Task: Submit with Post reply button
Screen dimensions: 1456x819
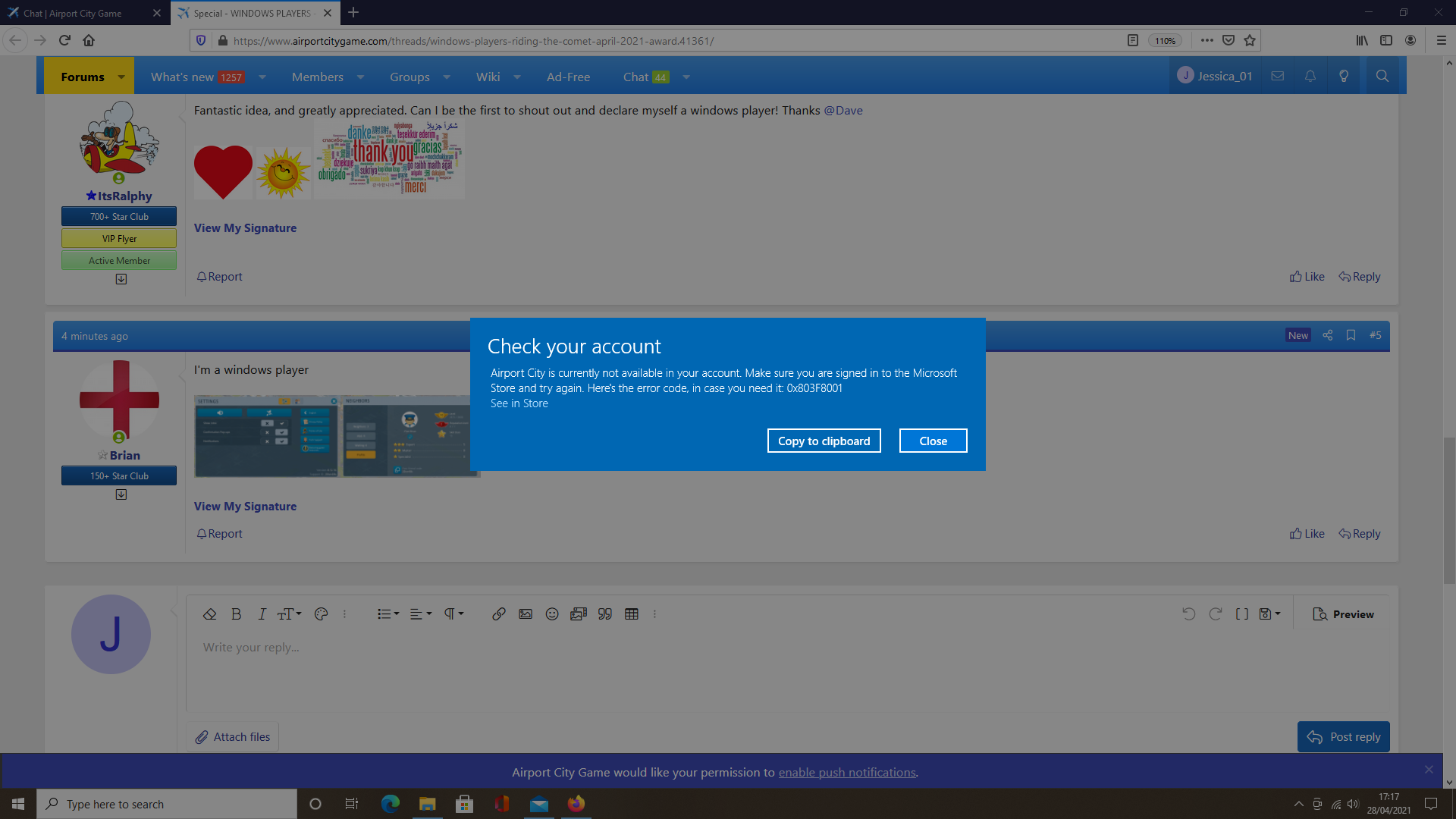Action: pyautogui.click(x=1343, y=737)
